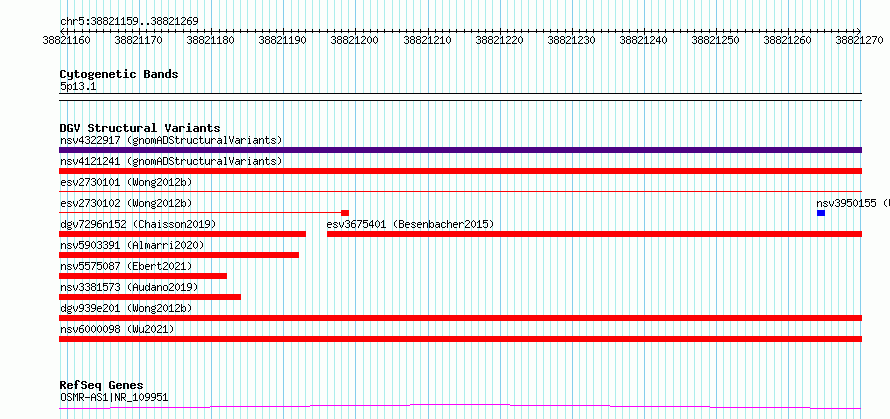Click the ruler tick label 38821210
The height and width of the screenshot is (419, 890).
tap(427, 40)
